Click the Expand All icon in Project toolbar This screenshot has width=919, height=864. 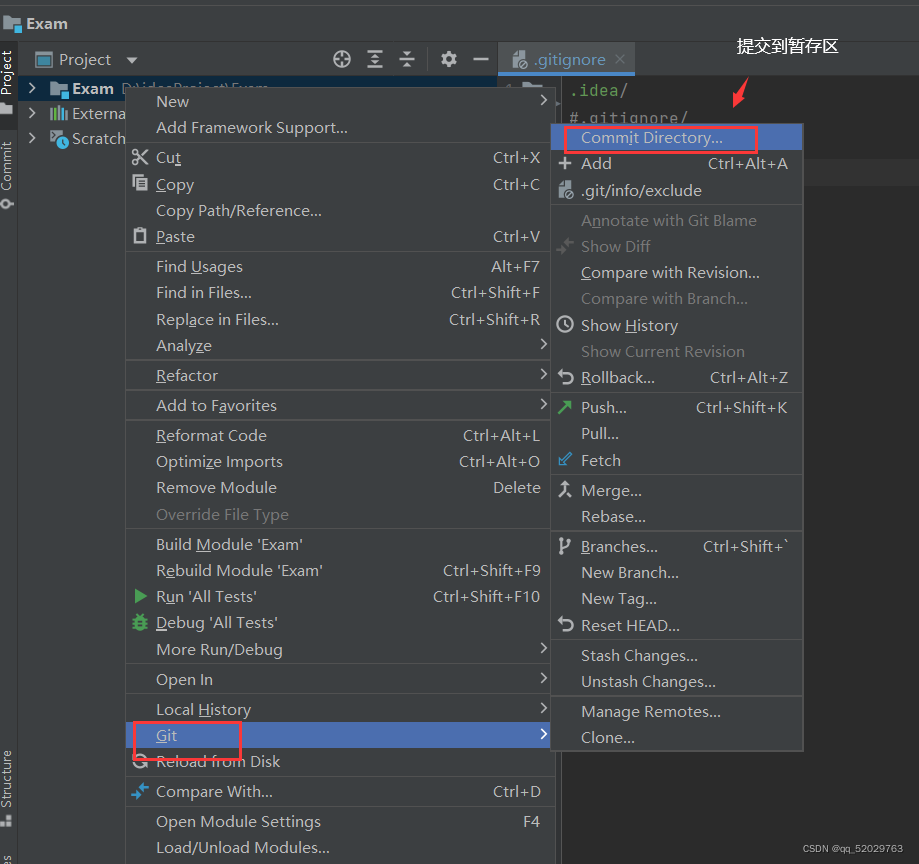[x=375, y=59]
